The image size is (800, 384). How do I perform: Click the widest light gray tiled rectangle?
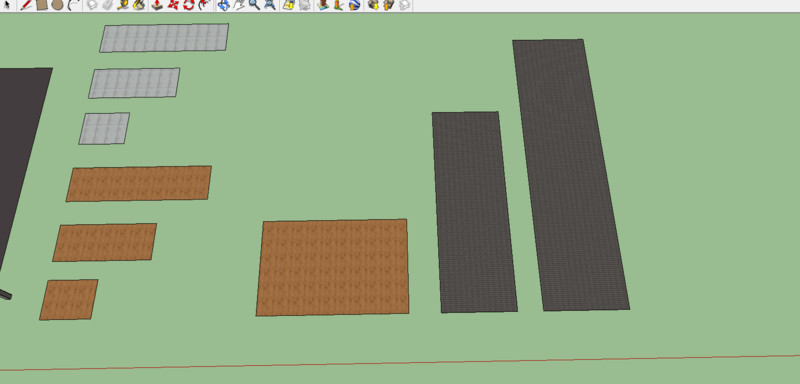coord(164,38)
